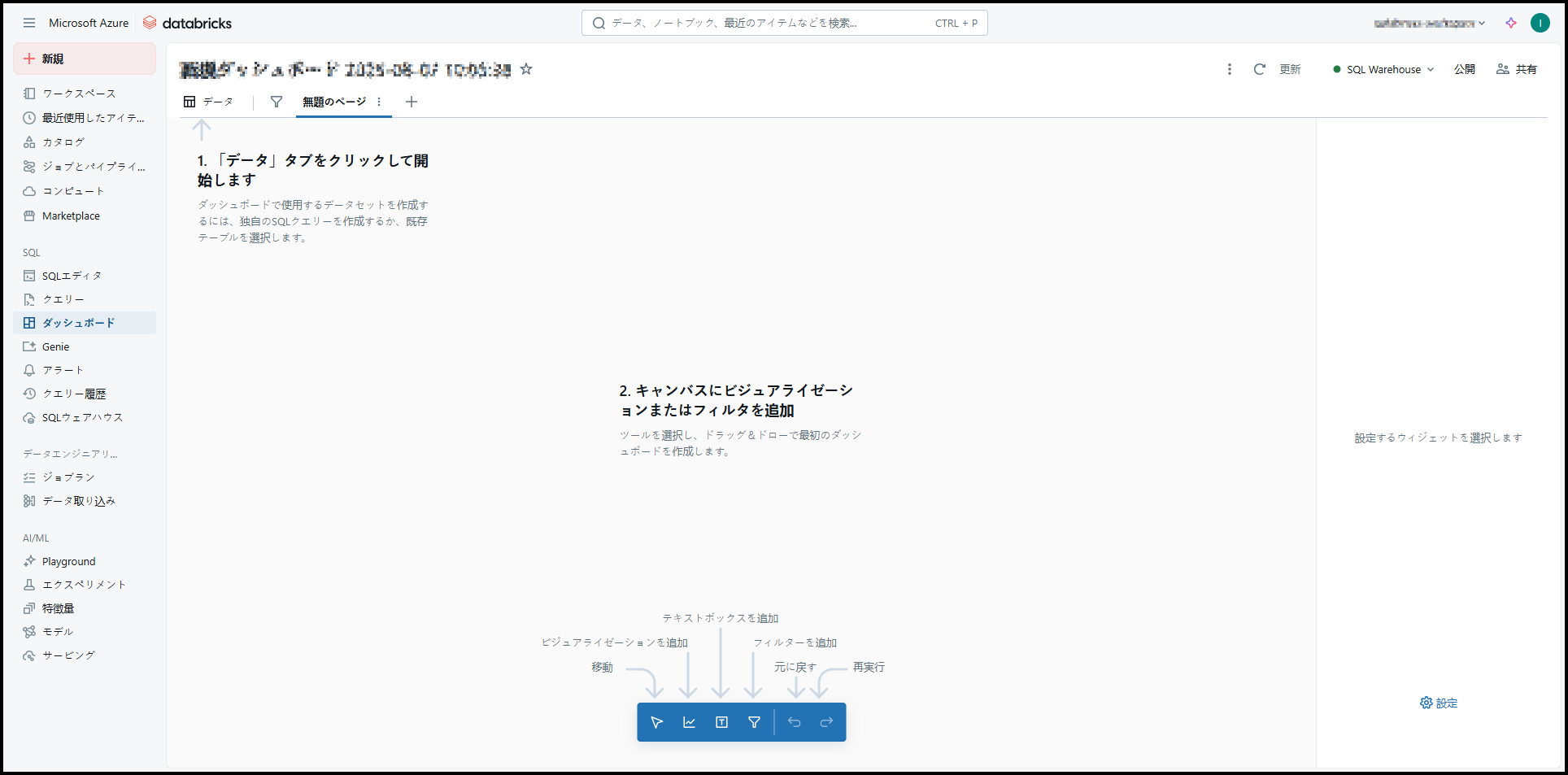Image resolution: width=1568 pixels, height=775 pixels.
Task: Open カタログ in sidebar
Action: click(85, 142)
